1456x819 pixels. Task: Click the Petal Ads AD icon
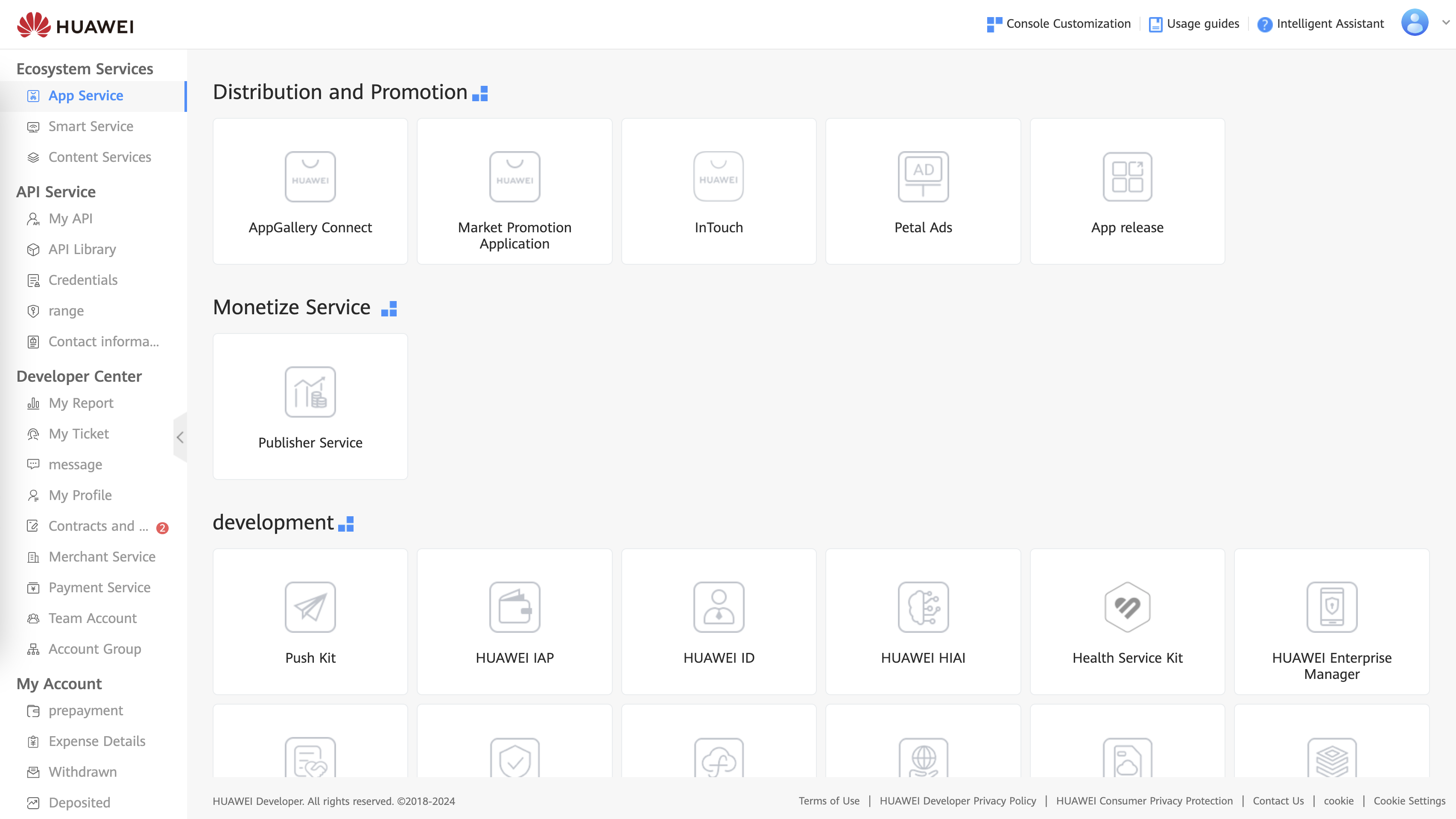[x=923, y=176]
